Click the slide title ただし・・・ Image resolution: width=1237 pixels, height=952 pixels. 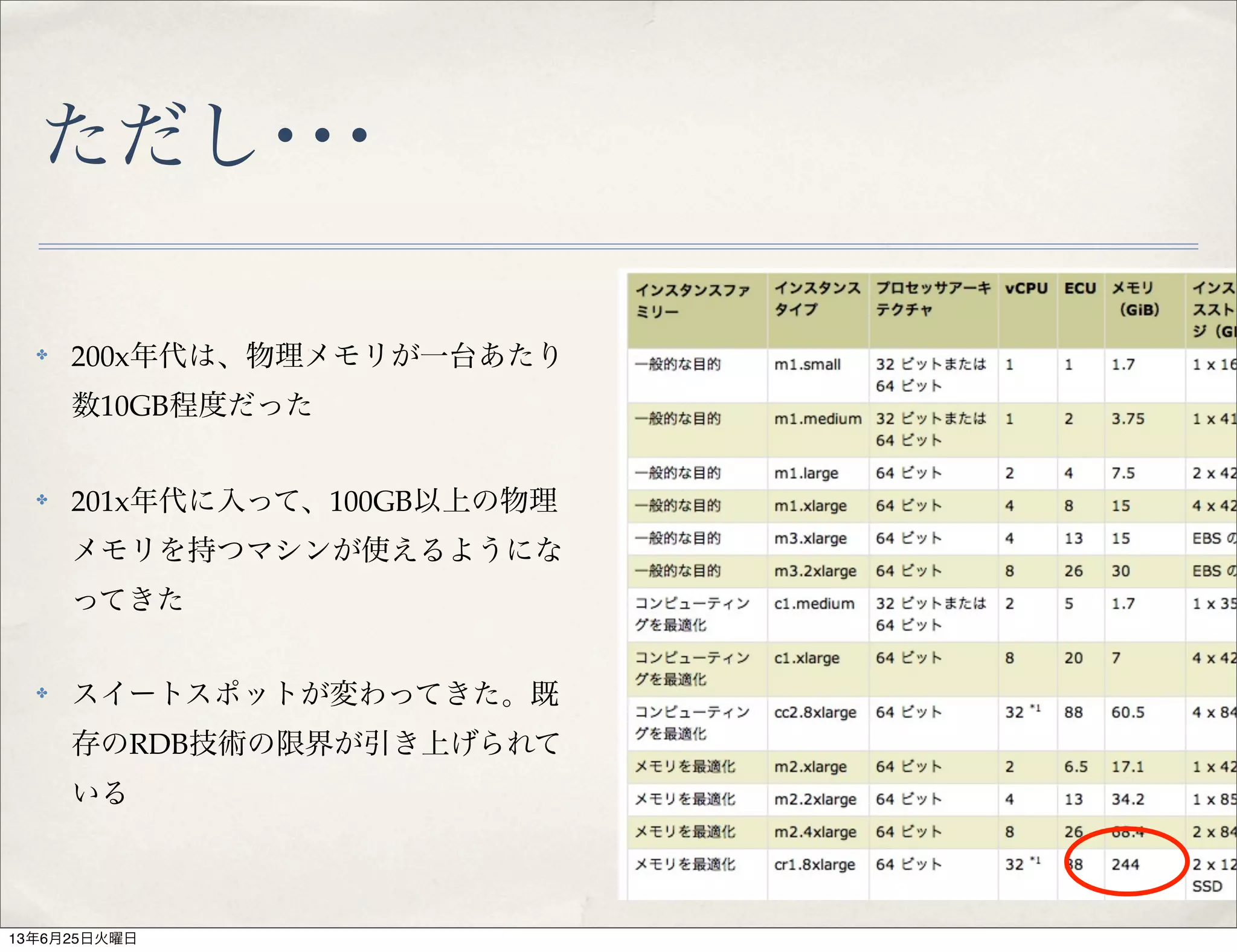tap(207, 134)
